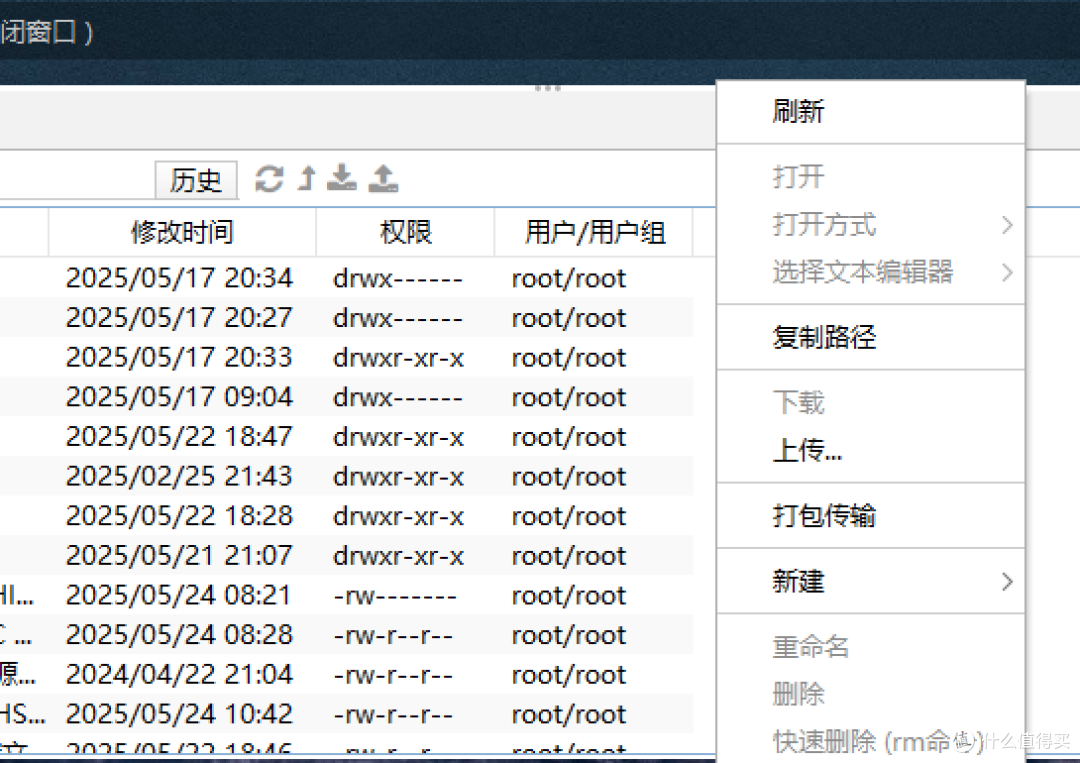Screen dimensions: 1080x763
Task: Select the row dated 2025/05/17 09:04
Action: (x=346, y=397)
